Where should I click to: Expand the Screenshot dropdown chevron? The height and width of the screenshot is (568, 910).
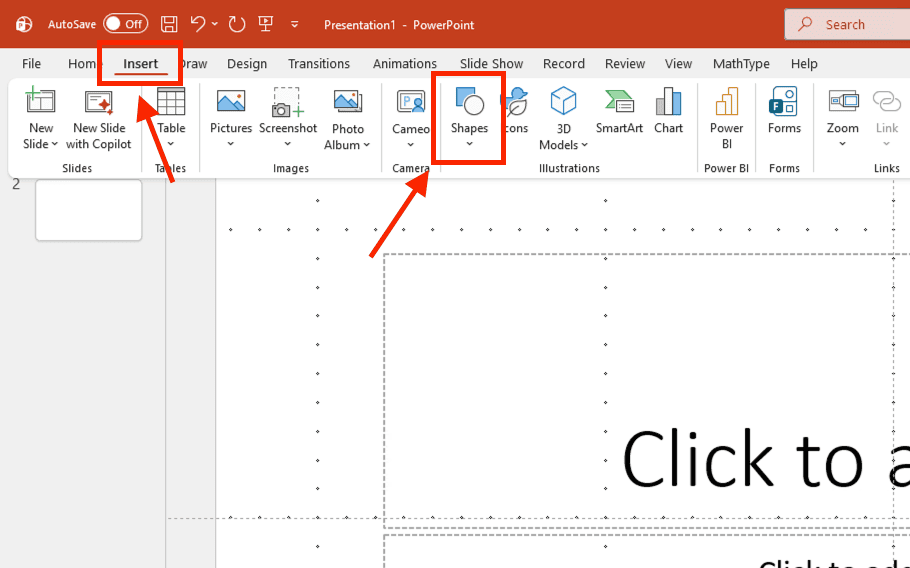[288, 144]
